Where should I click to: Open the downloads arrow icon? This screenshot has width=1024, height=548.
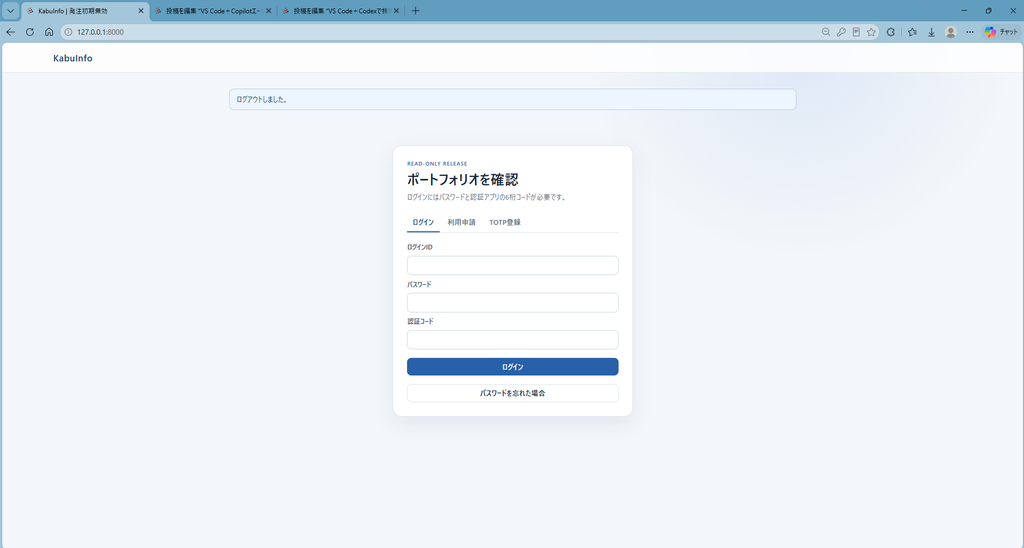click(931, 32)
